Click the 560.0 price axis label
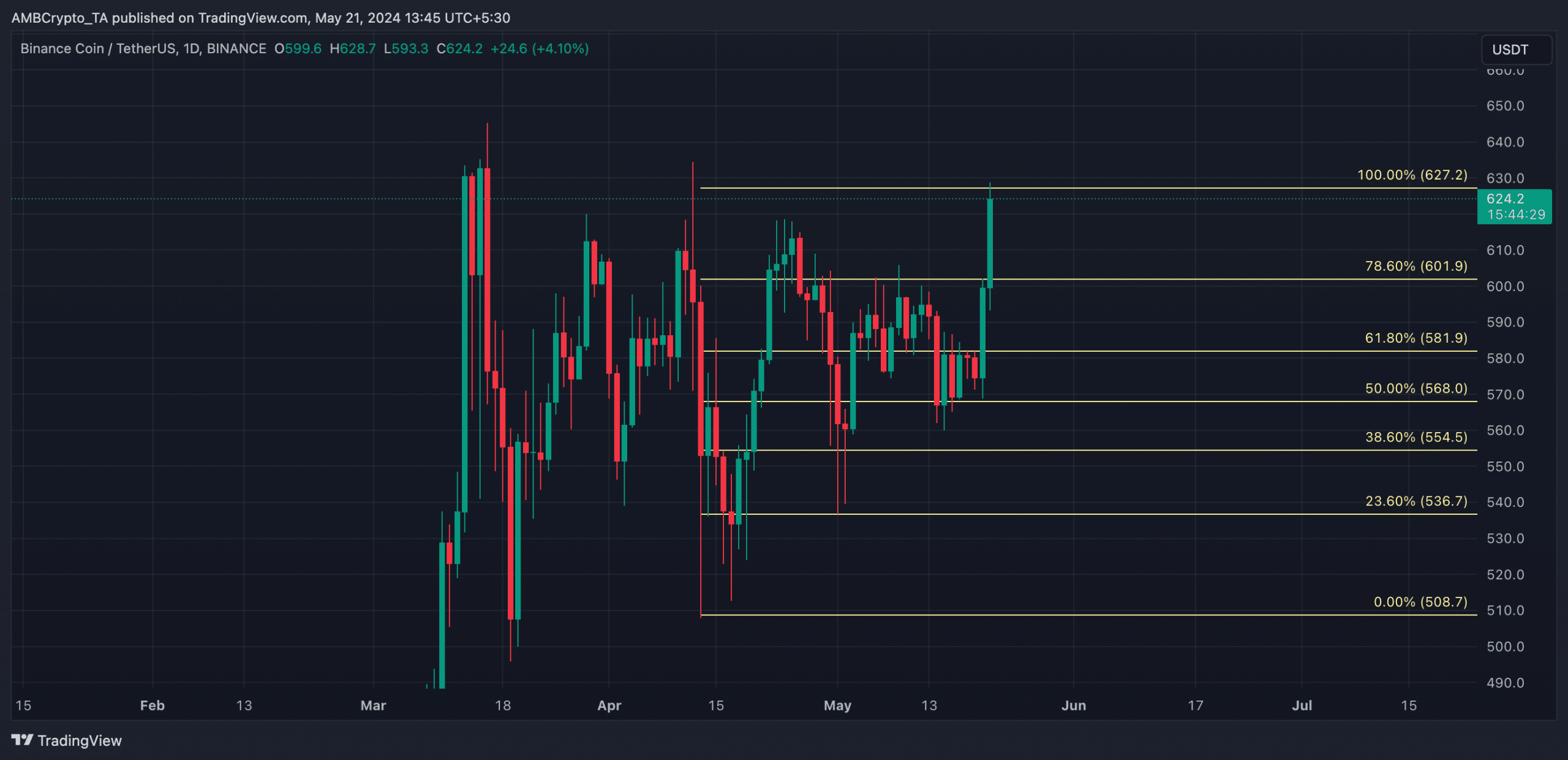 tap(1506, 430)
